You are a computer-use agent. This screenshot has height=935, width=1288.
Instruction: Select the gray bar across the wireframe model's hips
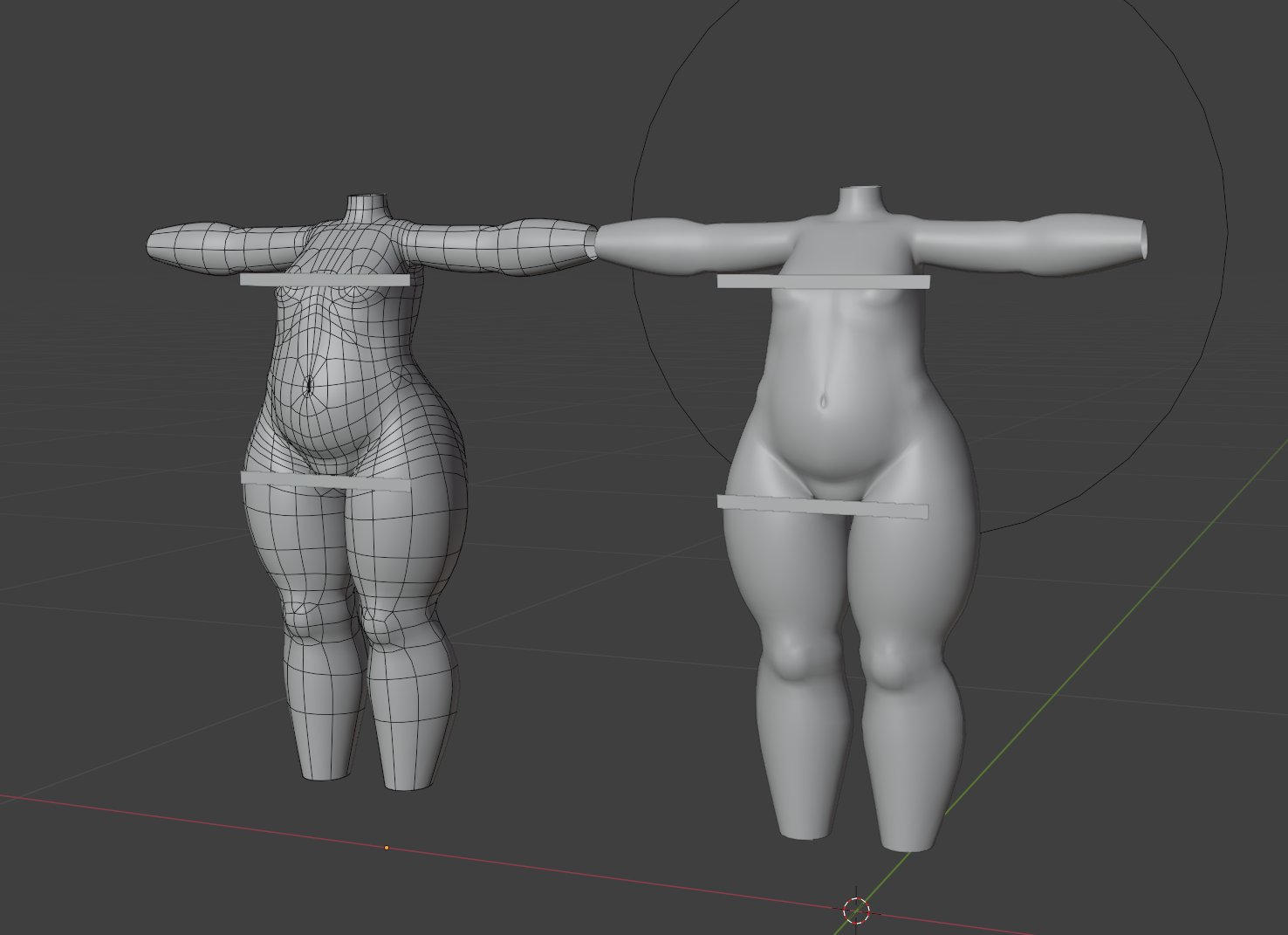click(325, 480)
